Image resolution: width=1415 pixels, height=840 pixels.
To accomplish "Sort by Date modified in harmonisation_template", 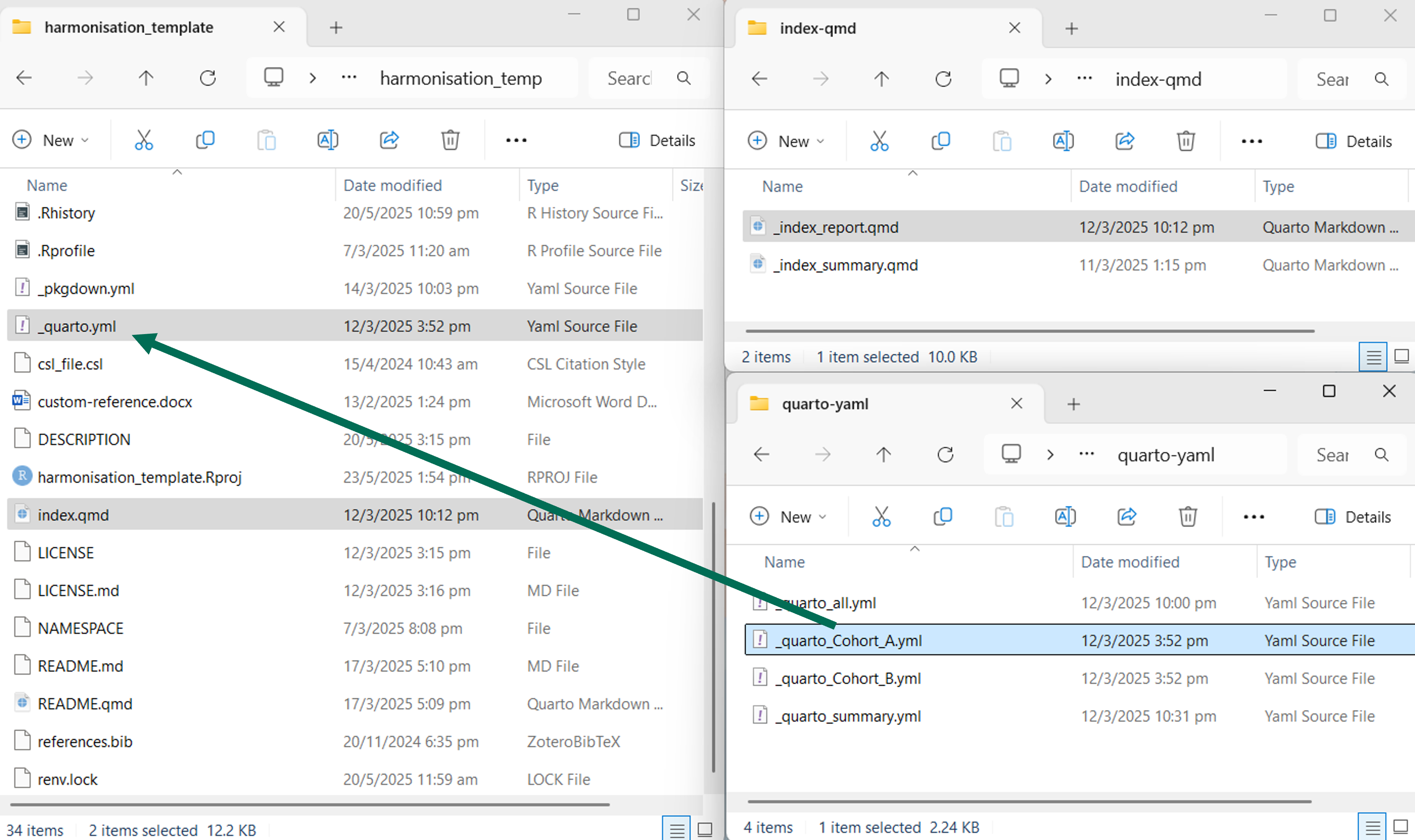I will pyautogui.click(x=393, y=185).
